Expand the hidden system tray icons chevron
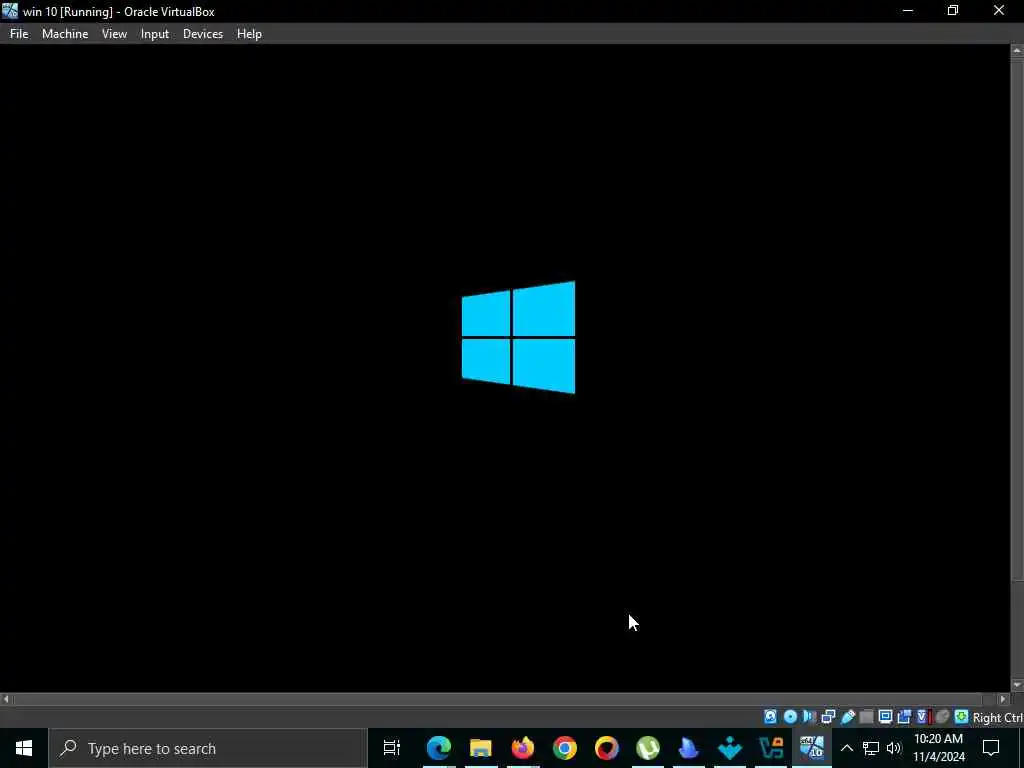This screenshot has width=1024, height=768. pyautogui.click(x=846, y=748)
